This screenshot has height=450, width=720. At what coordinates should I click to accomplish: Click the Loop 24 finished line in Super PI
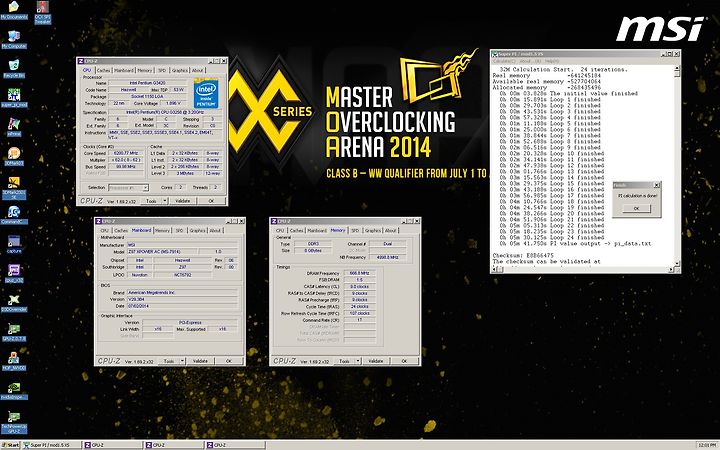[550, 237]
